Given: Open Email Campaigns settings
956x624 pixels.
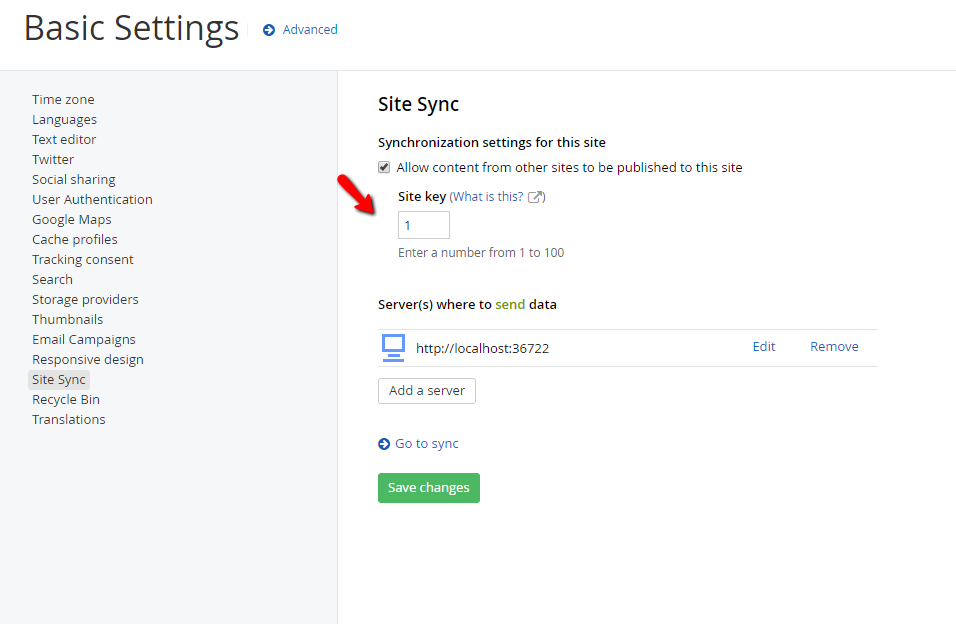Looking at the screenshot, I should (84, 340).
